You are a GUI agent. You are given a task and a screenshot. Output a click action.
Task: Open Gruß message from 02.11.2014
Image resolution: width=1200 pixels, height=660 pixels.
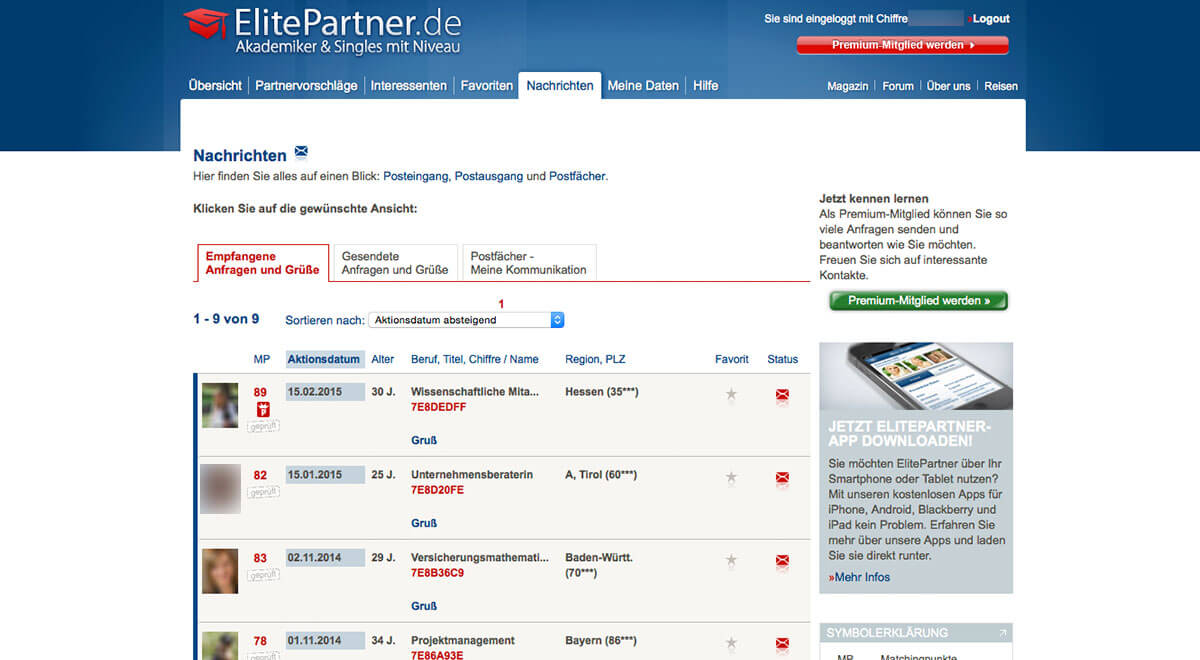[424, 606]
